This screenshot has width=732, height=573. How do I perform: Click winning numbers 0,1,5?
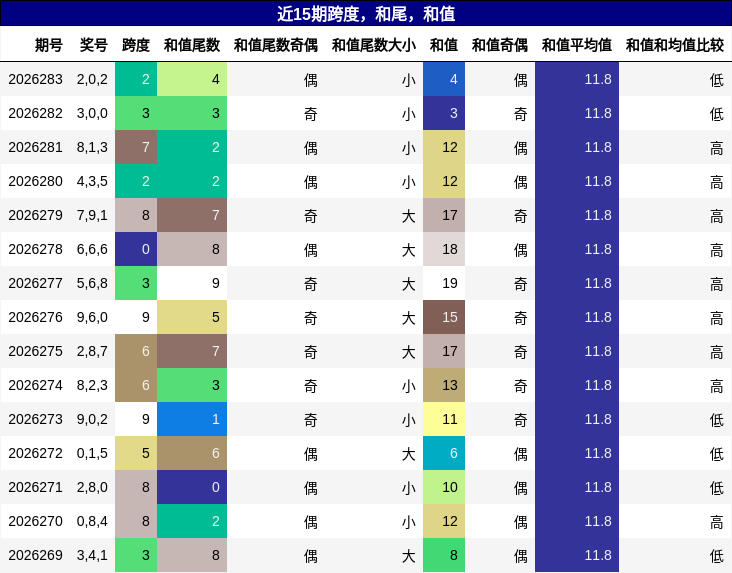(x=92, y=453)
